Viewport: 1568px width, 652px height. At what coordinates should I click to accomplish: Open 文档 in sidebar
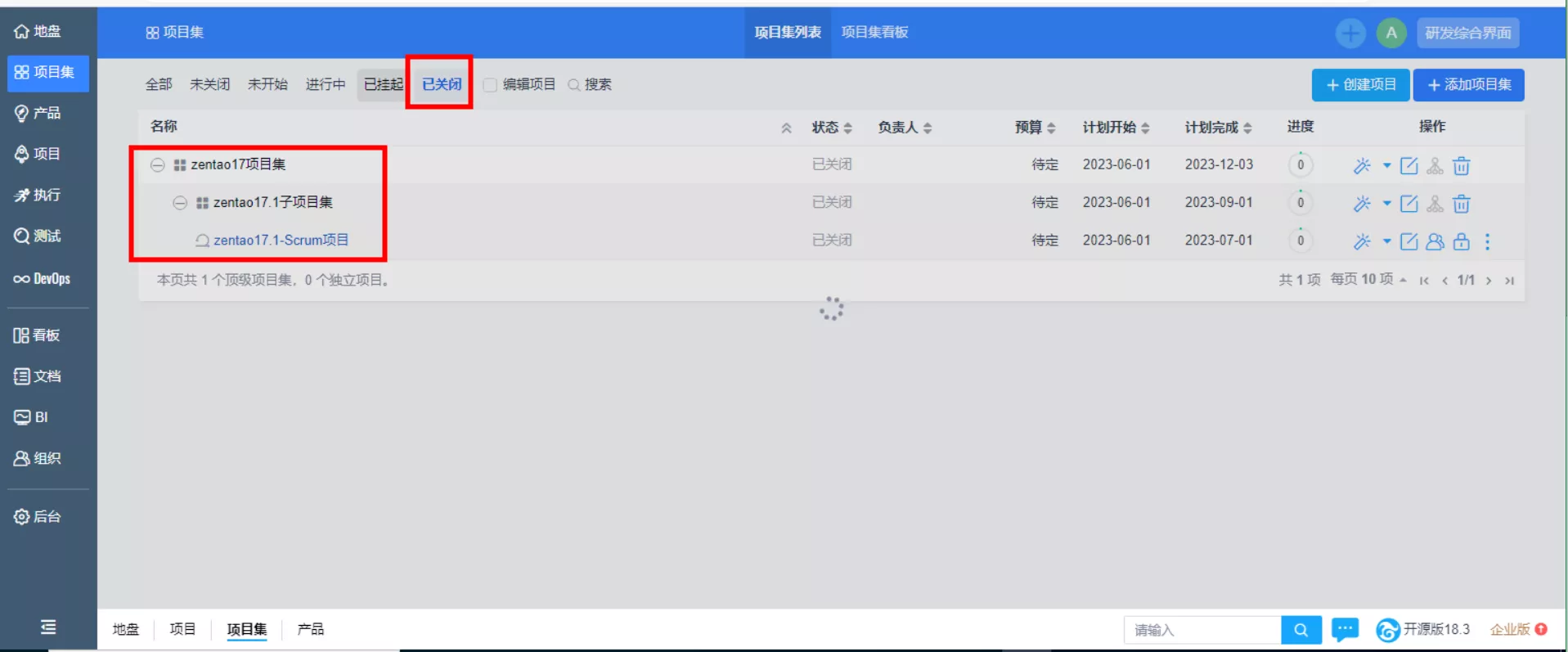click(x=38, y=375)
